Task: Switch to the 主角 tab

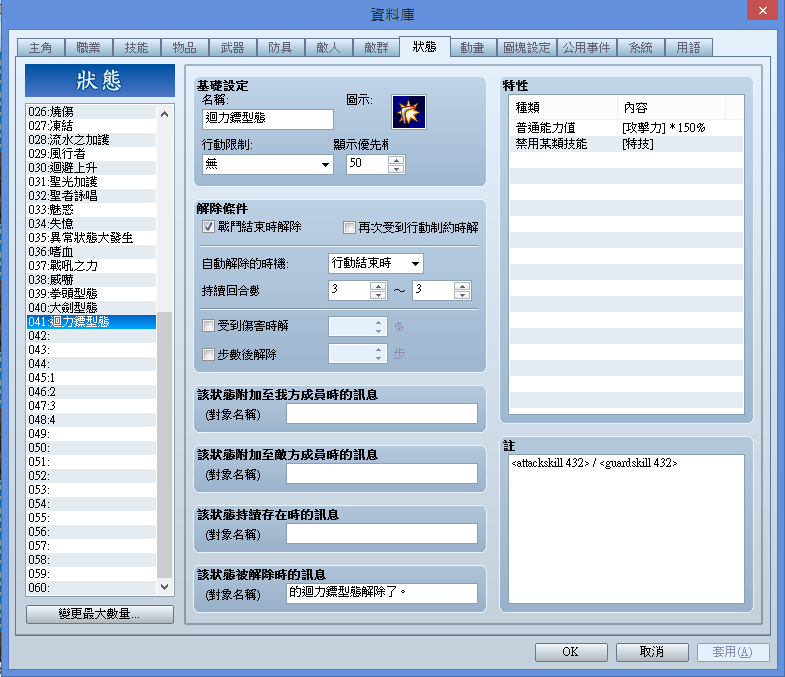Action: pyautogui.click(x=41, y=48)
